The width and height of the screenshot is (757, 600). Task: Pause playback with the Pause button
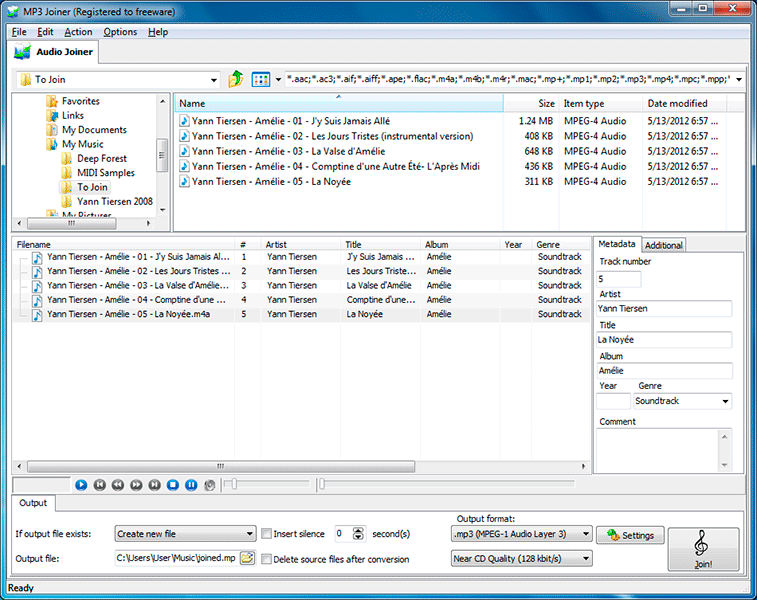191,485
